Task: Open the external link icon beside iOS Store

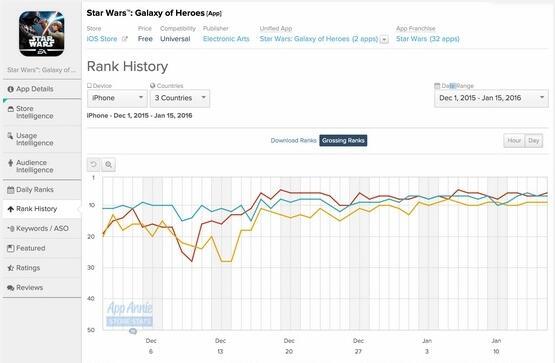Action: (125, 39)
